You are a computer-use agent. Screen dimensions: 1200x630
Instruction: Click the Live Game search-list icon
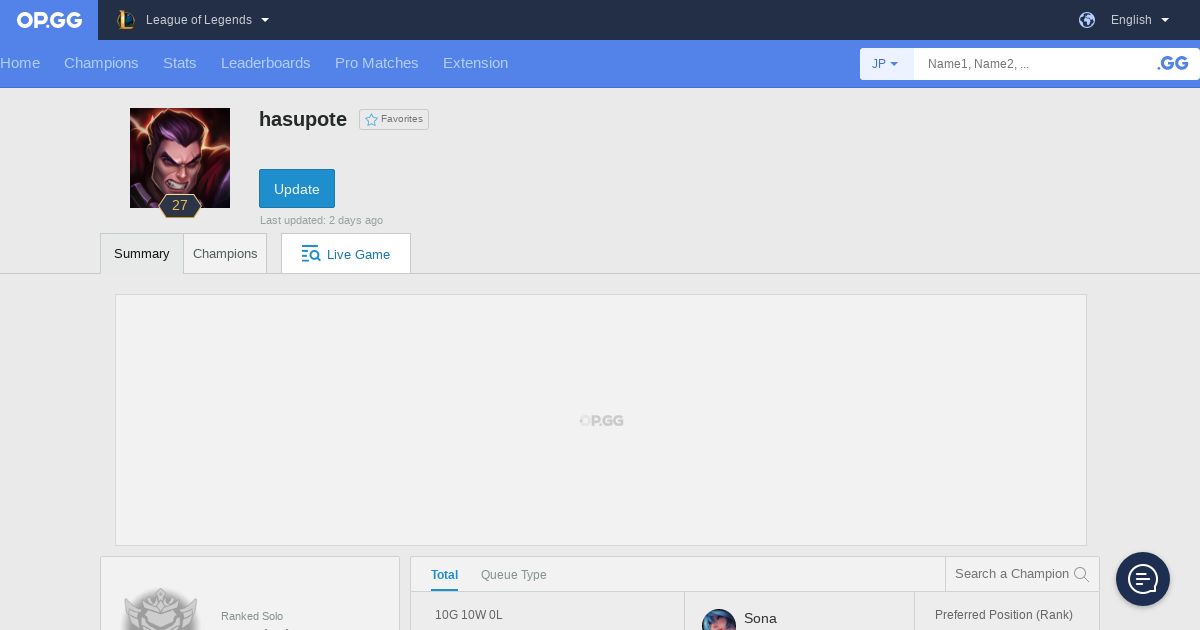[x=311, y=254]
